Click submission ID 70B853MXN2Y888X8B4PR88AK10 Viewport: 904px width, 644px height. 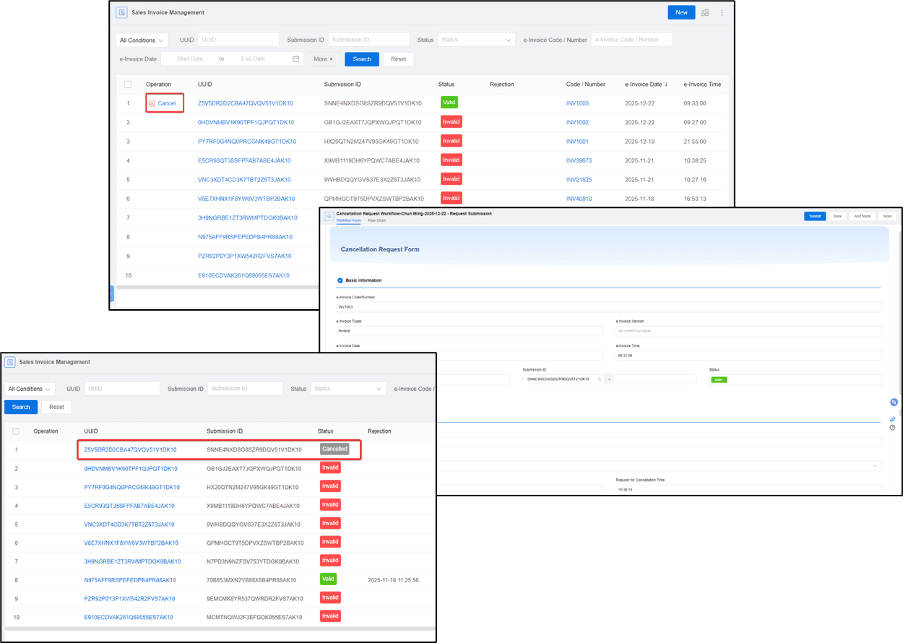point(251,580)
